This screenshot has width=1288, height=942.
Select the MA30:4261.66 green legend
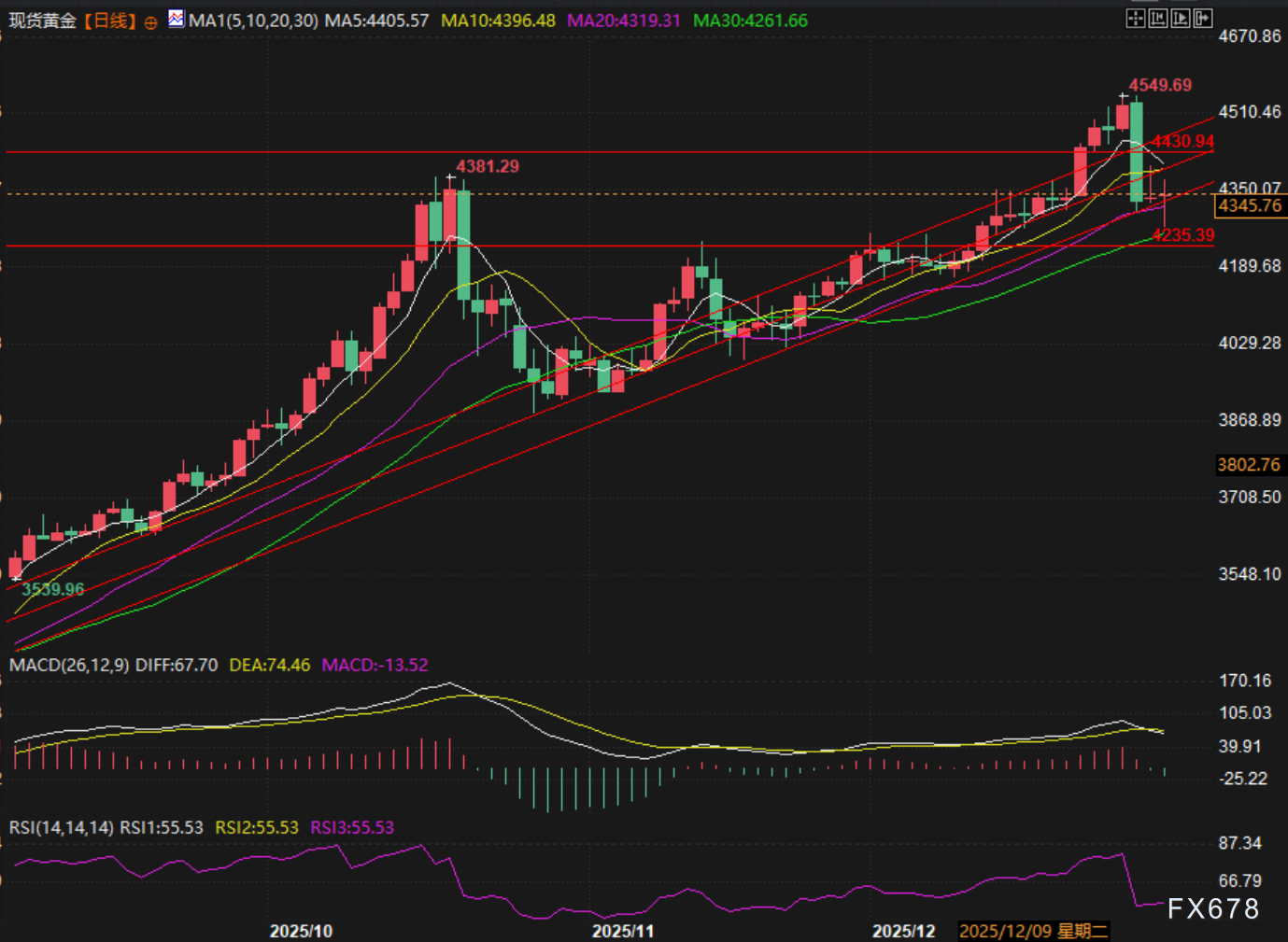click(x=750, y=21)
